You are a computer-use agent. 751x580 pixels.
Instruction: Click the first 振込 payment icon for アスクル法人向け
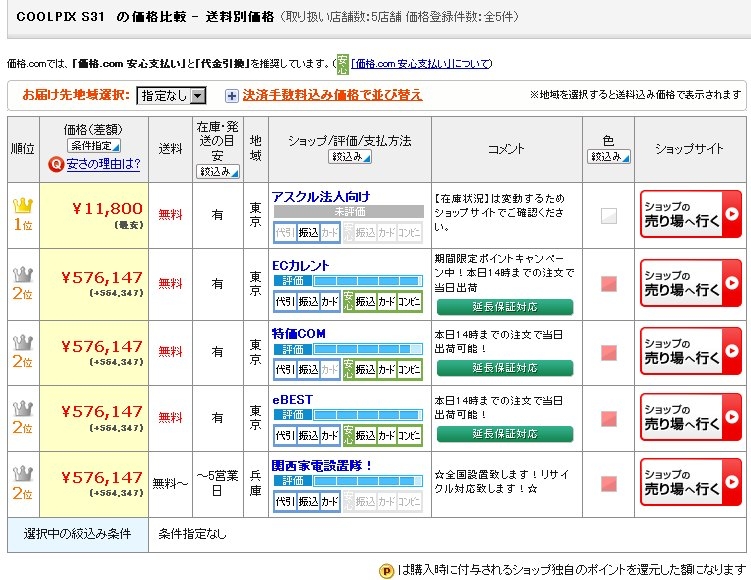(308, 233)
